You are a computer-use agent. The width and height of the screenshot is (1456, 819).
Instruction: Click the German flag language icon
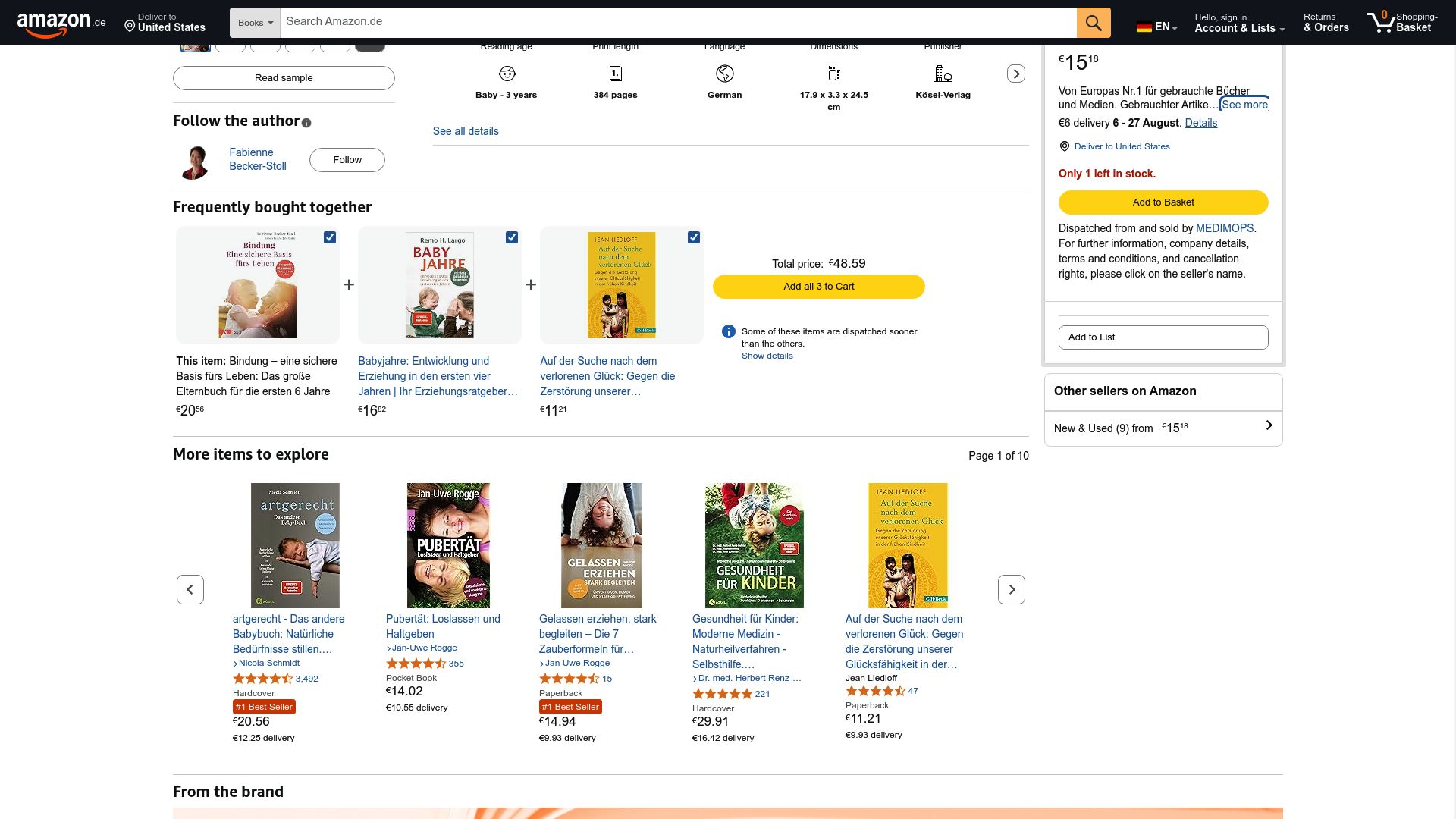(x=1144, y=27)
